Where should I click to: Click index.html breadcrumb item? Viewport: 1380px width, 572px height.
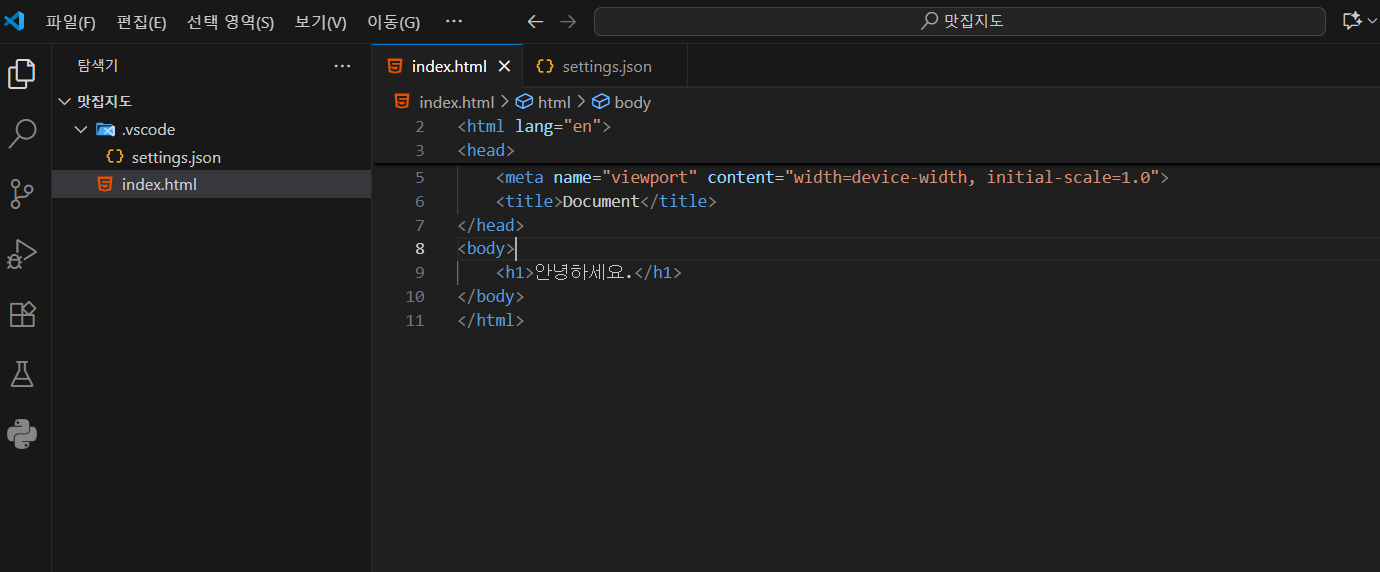point(457,102)
